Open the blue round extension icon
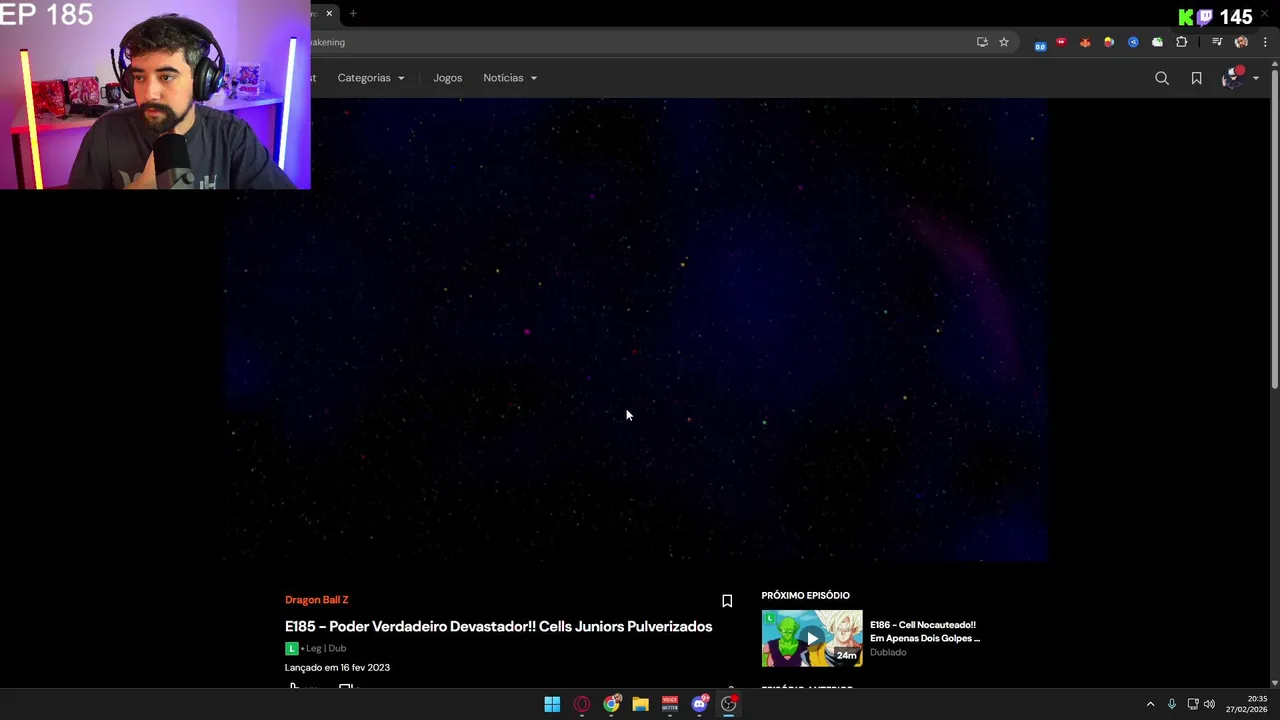Viewport: 1280px width, 720px height. click(x=1133, y=42)
